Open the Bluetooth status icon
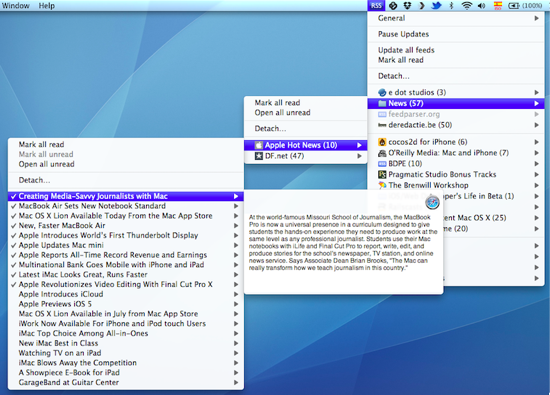This screenshot has height=395, width=550. point(452,6)
